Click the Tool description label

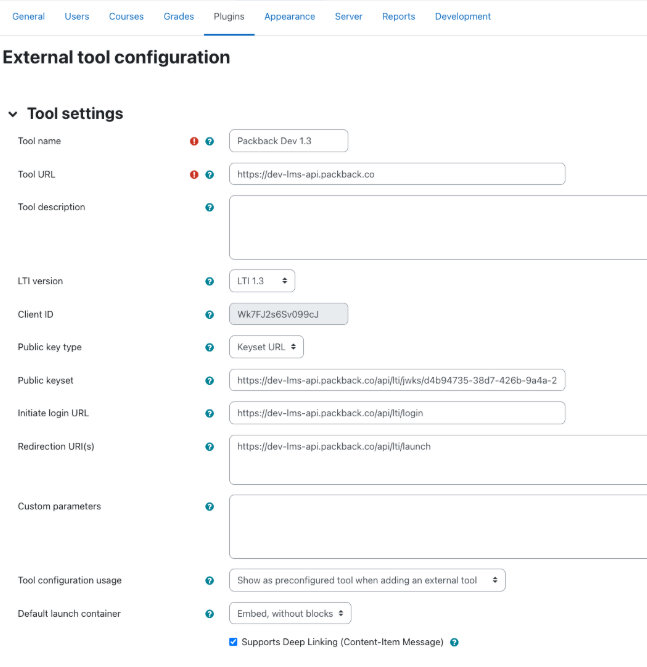point(51,207)
